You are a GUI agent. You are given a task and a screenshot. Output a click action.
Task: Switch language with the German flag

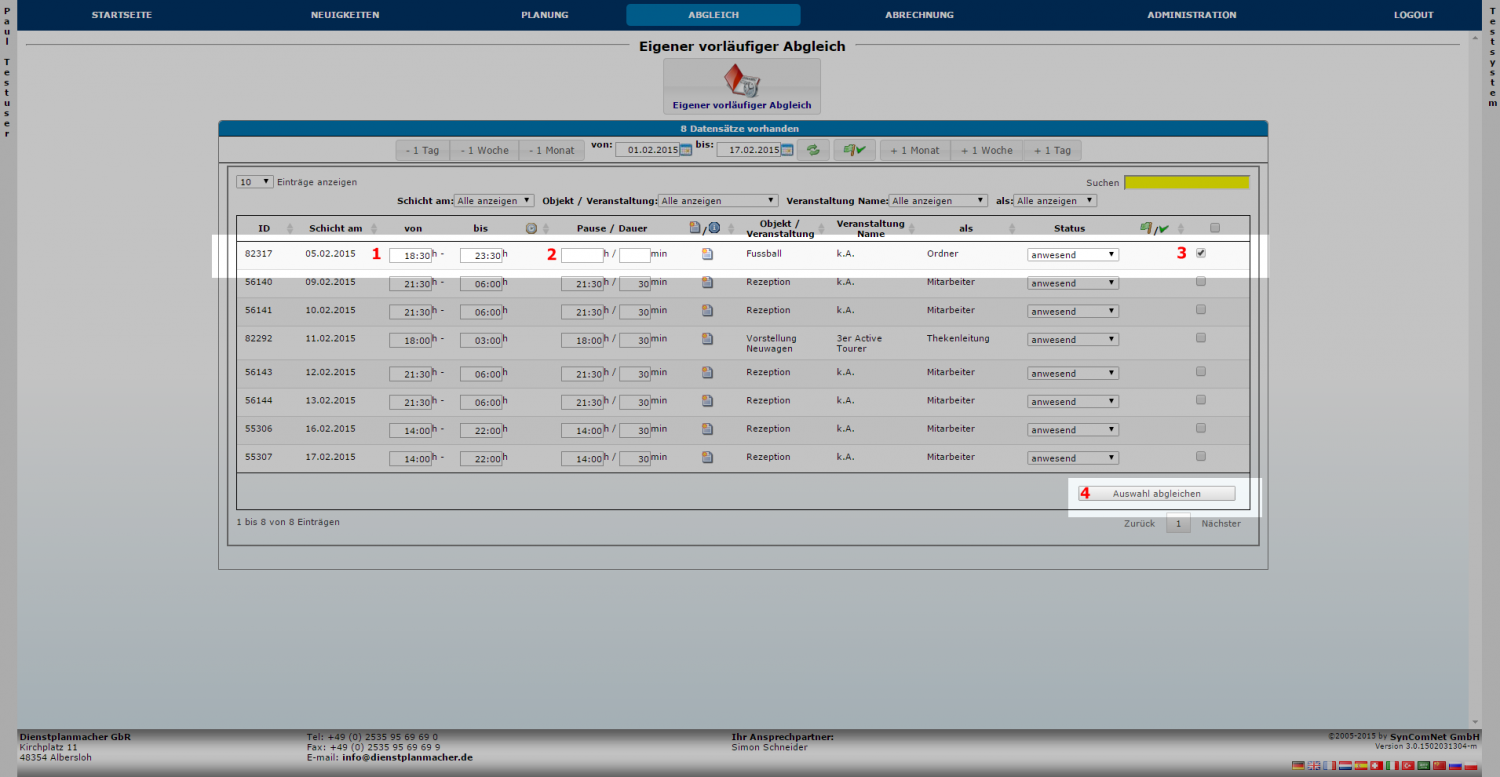[x=1298, y=765]
